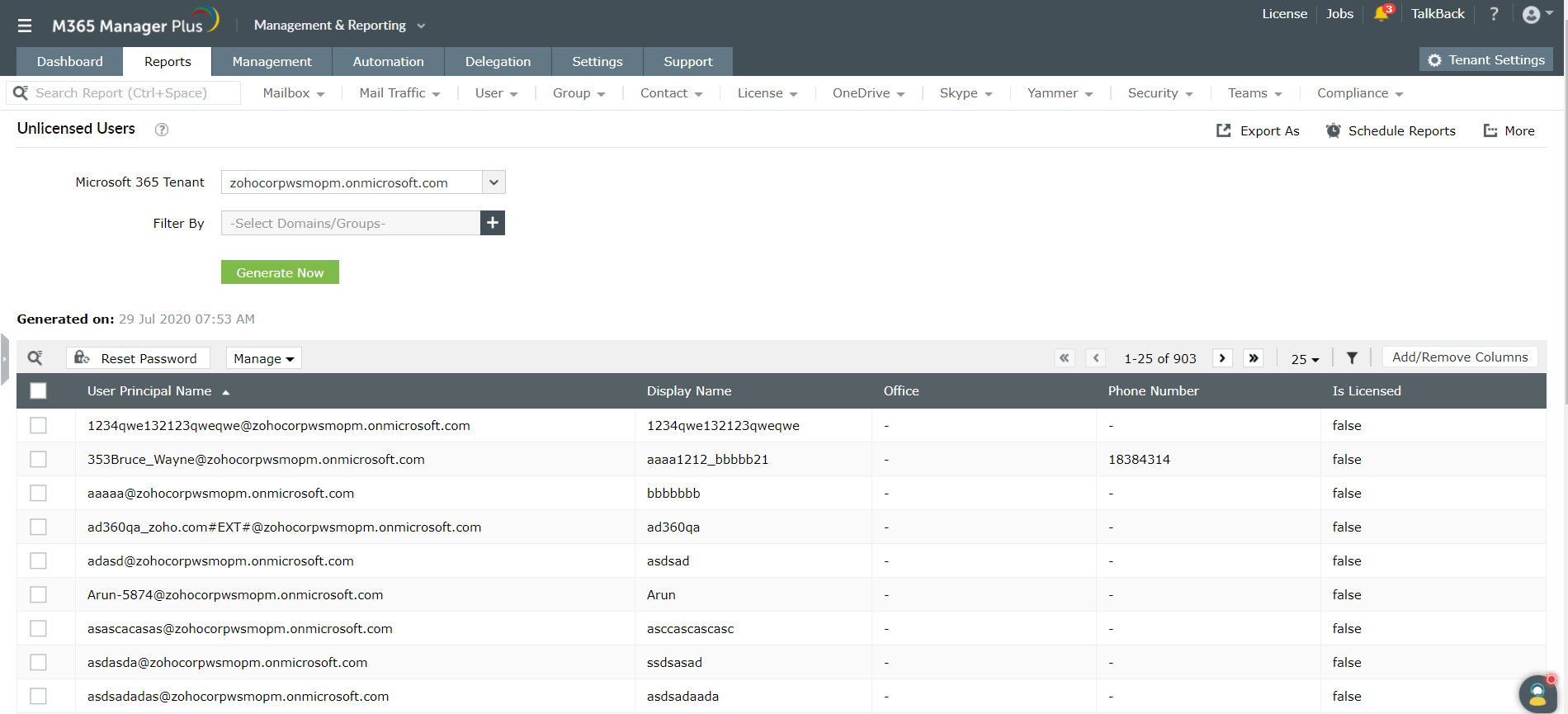Click the help question mark icon beside Unlicensed Users
This screenshot has height=714, width=1568.
pos(162,130)
